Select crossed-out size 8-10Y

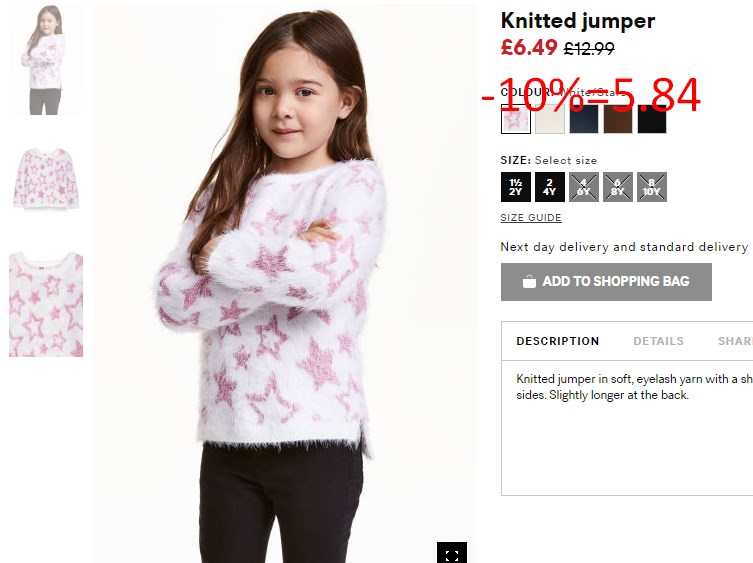[x=652, y=187]
